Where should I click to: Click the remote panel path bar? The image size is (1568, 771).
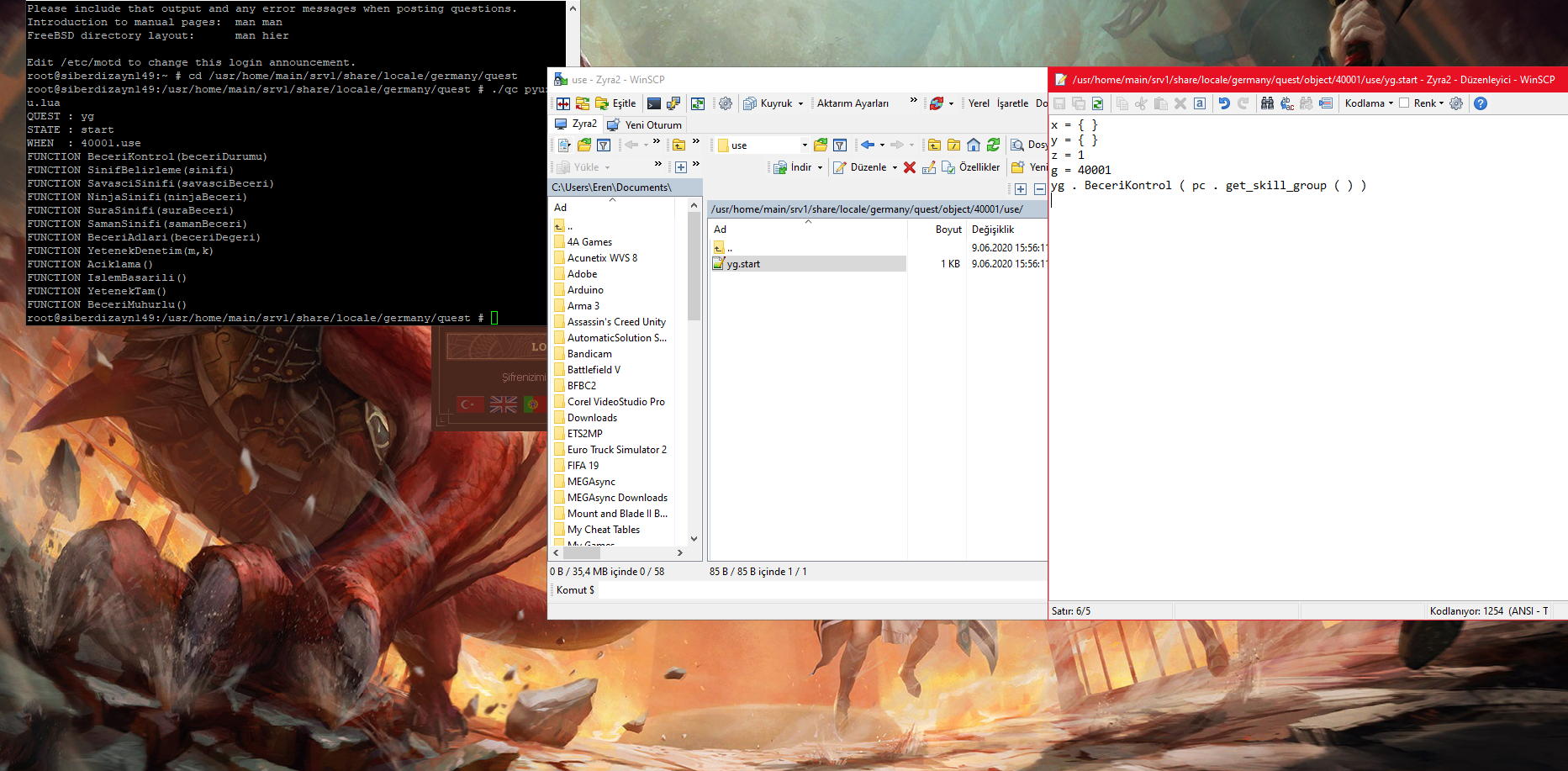(877, 209)
